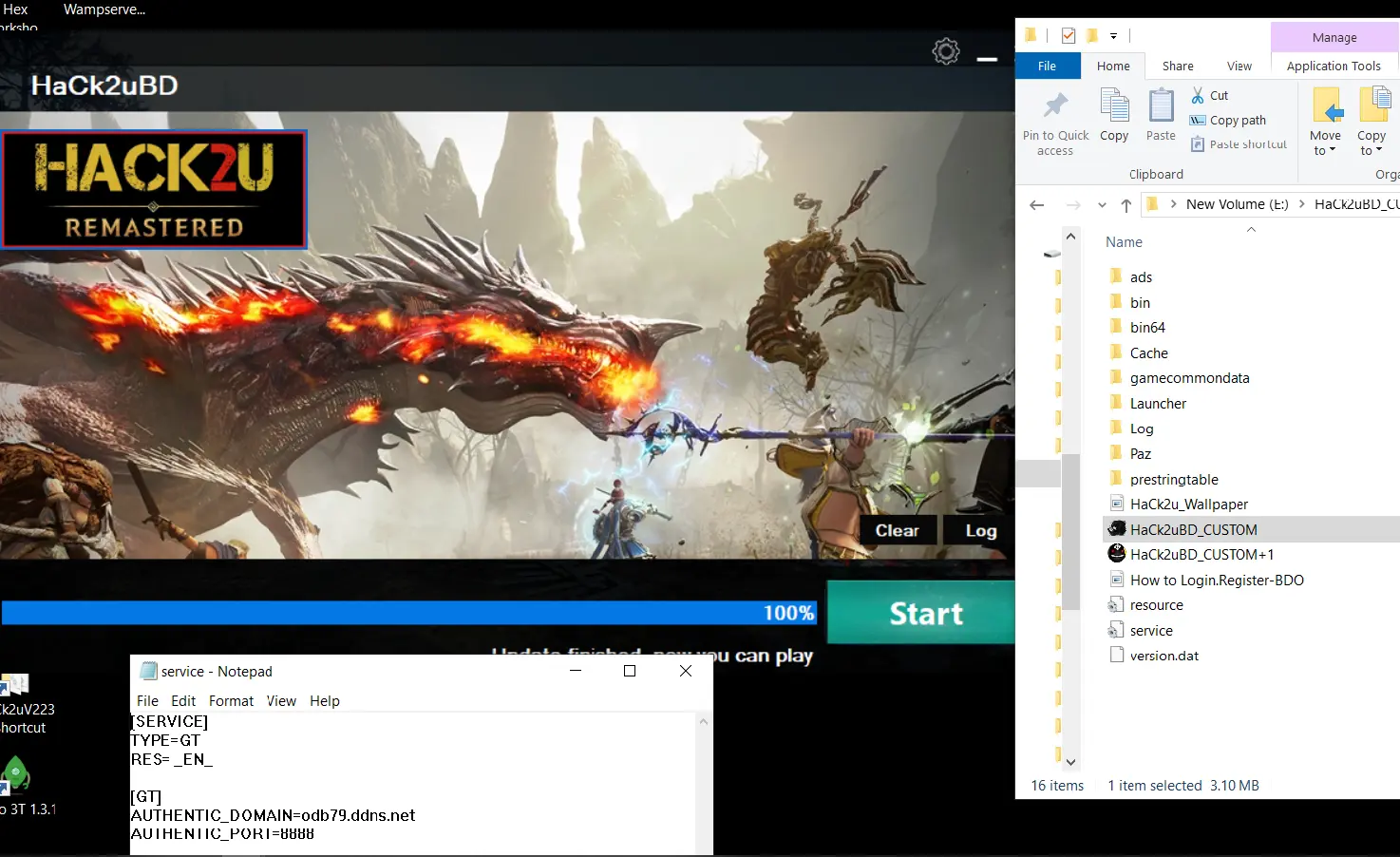1400x857 pixels.
Task: Open the Customize Quick Access Toolbar dropdown
Action: (1113, 36)
